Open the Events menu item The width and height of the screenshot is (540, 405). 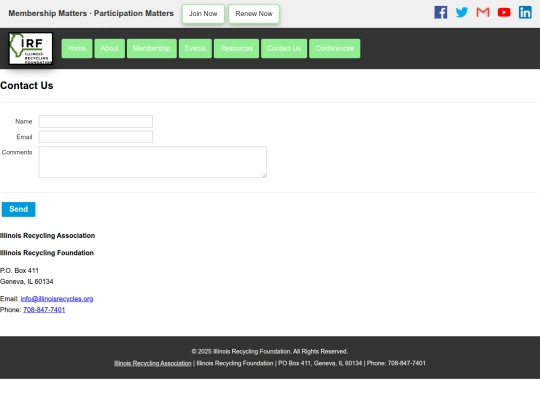(195, 49)
